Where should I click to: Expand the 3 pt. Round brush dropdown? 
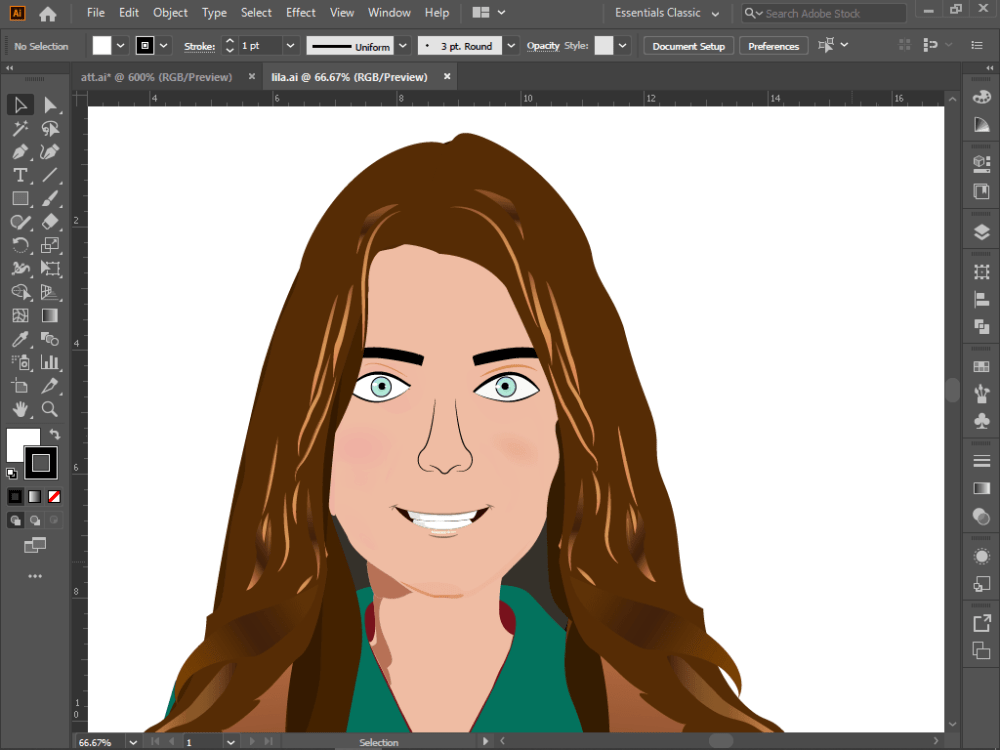(x=511, y=46)
